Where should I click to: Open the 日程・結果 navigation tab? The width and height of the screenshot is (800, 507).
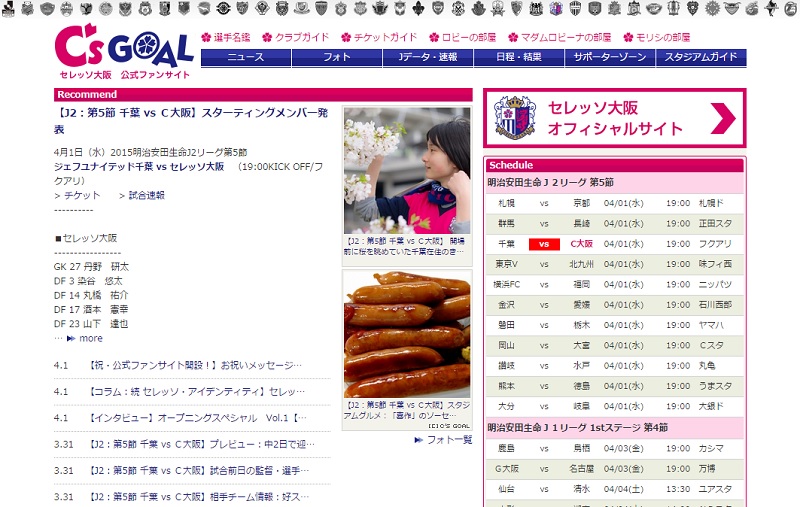(519, 58)
